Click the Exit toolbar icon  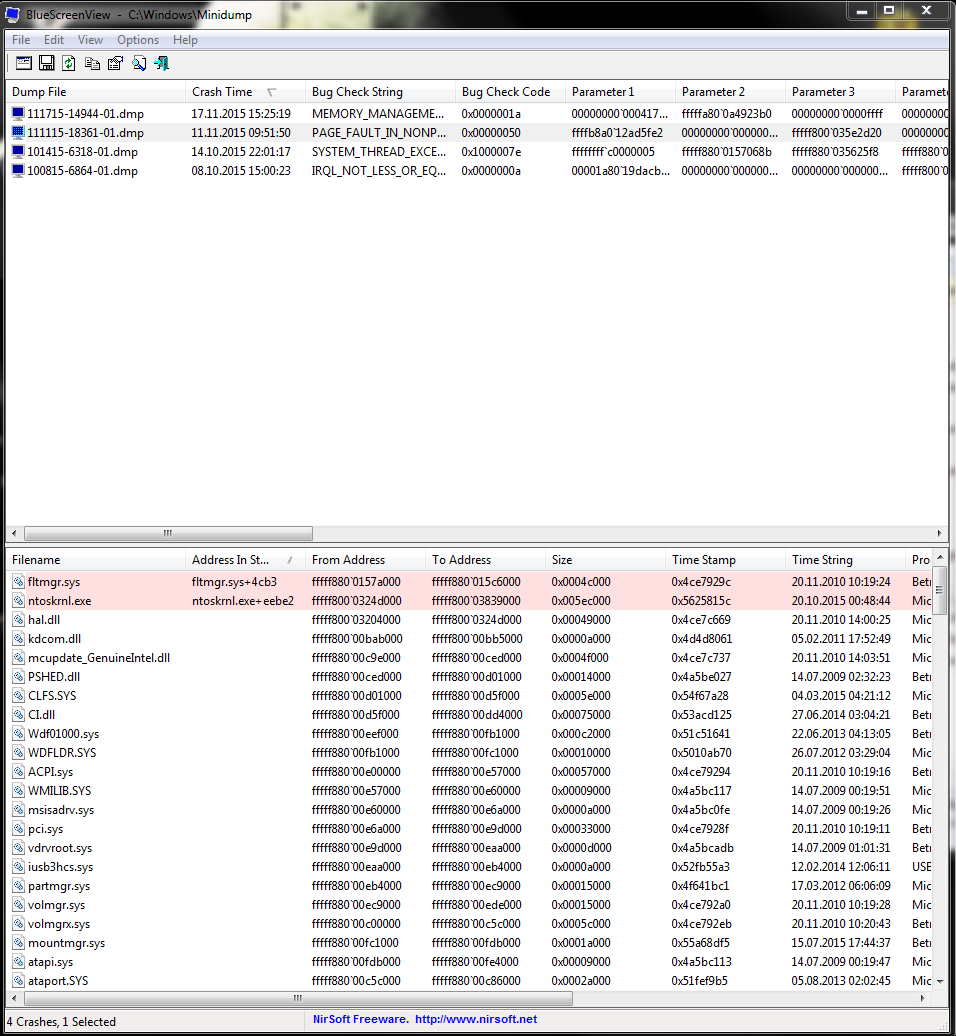pyautogui.click(x=162, y=63)
